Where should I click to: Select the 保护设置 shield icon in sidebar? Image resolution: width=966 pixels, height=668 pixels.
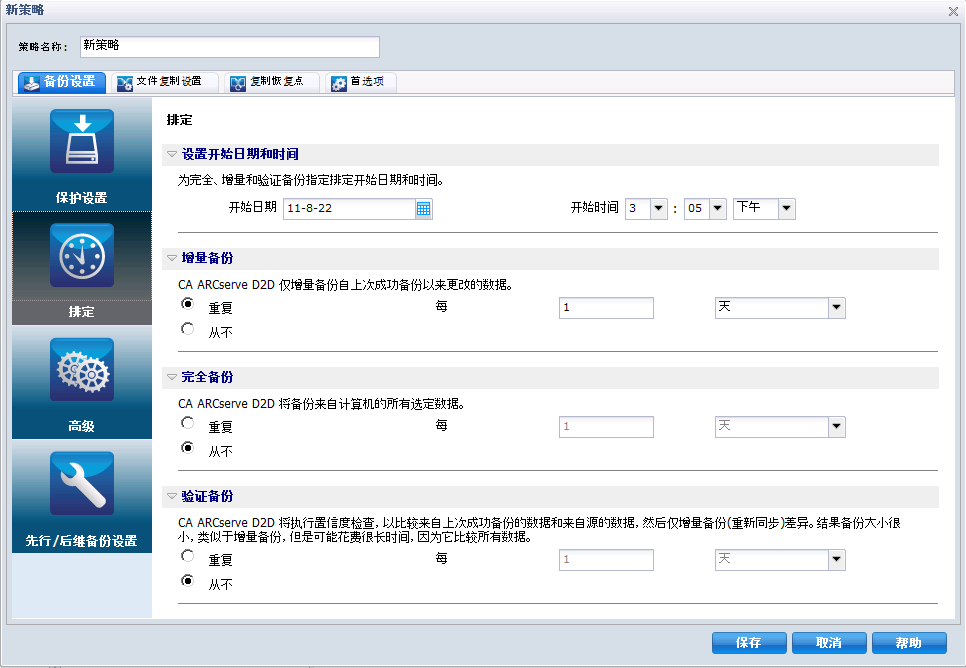click(81, 141)
